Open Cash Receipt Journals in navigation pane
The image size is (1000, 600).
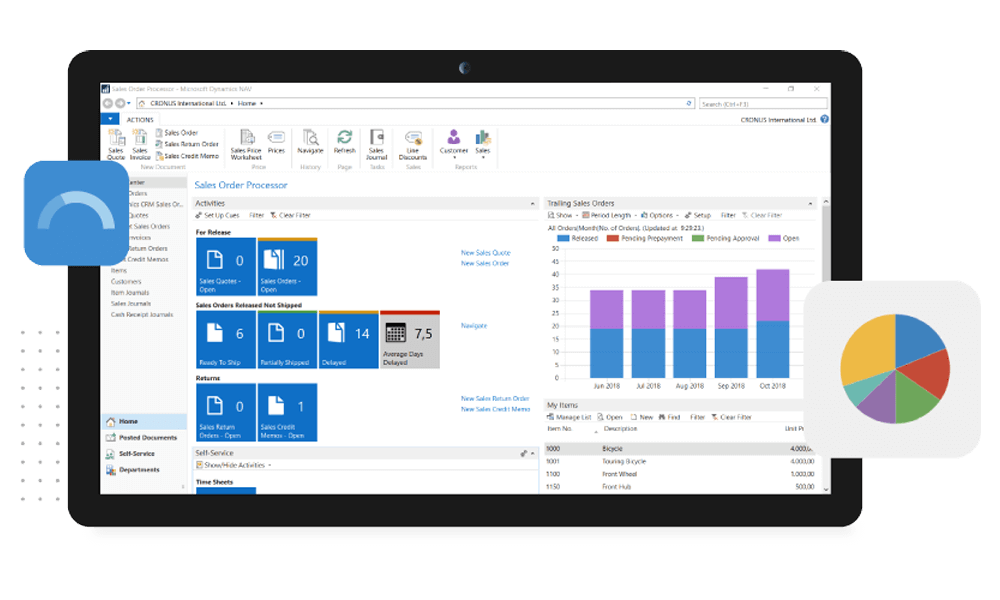tap(142, 314)
